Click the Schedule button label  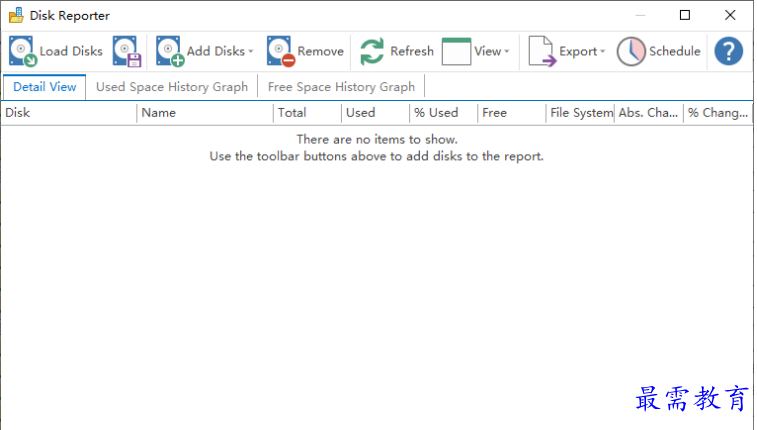click(x=674, y=51)
